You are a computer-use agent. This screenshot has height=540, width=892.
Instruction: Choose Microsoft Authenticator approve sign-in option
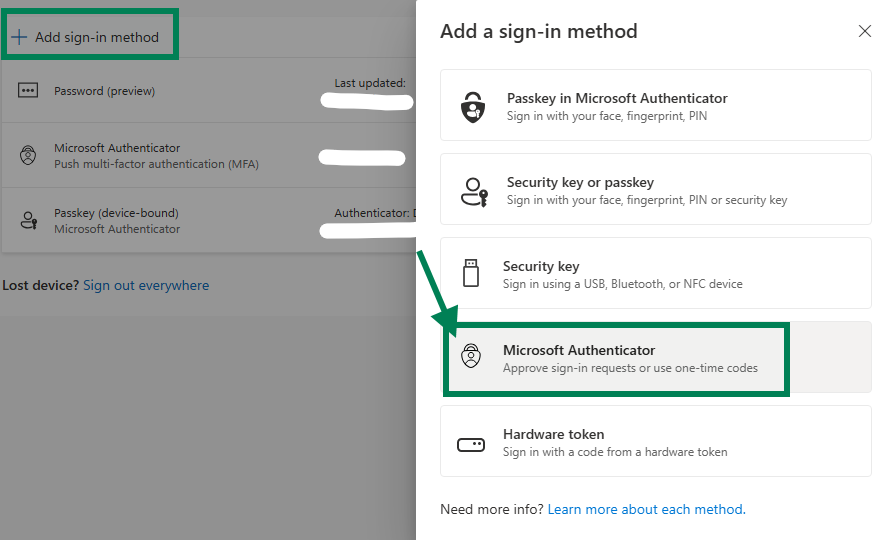tap(655, 357)
